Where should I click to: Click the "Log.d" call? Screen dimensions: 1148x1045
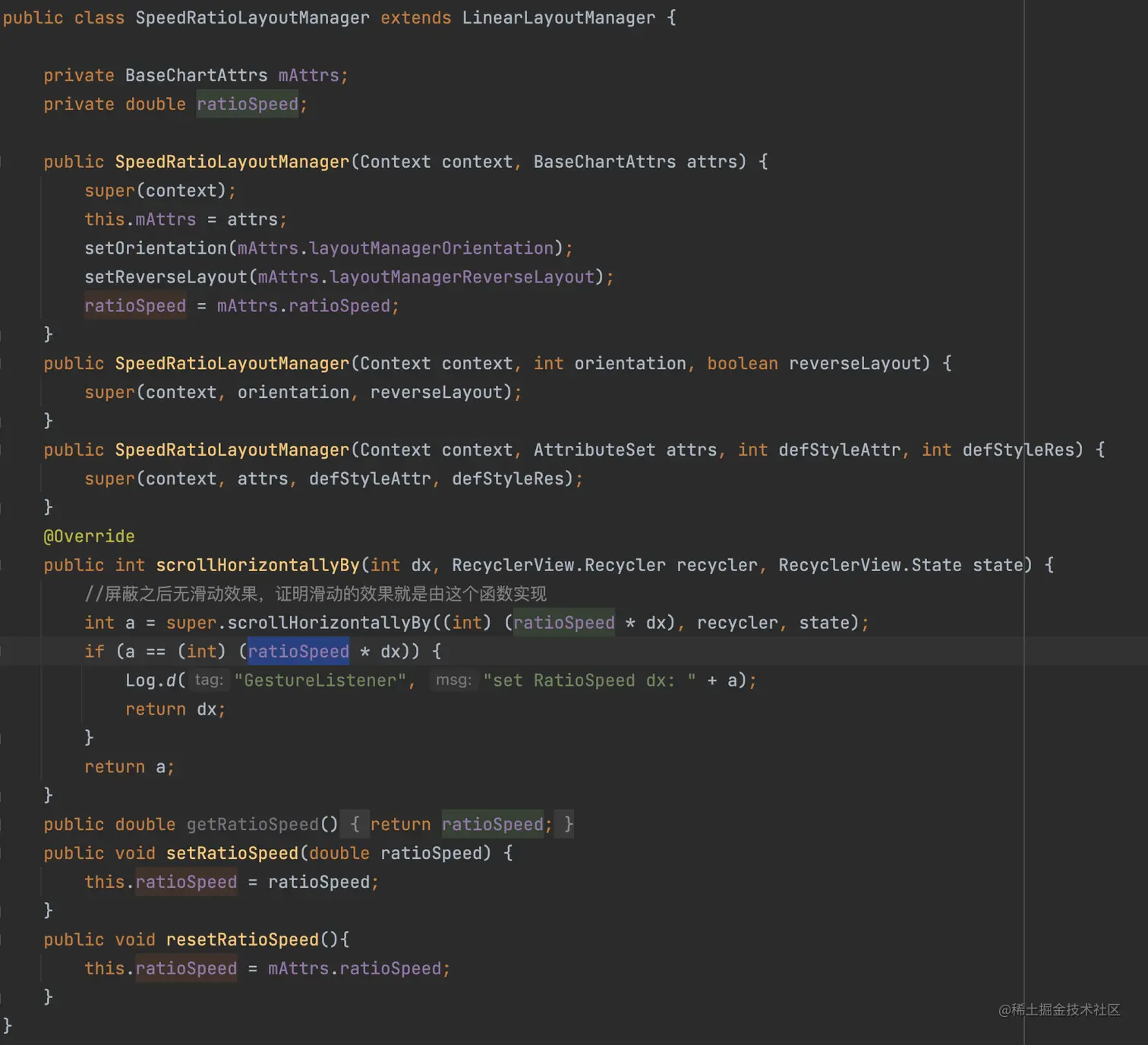click(150, 680)
